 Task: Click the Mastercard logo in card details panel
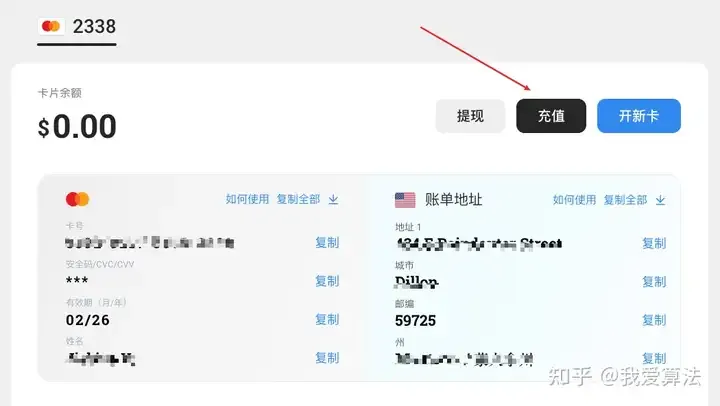(x=77, y=199)
